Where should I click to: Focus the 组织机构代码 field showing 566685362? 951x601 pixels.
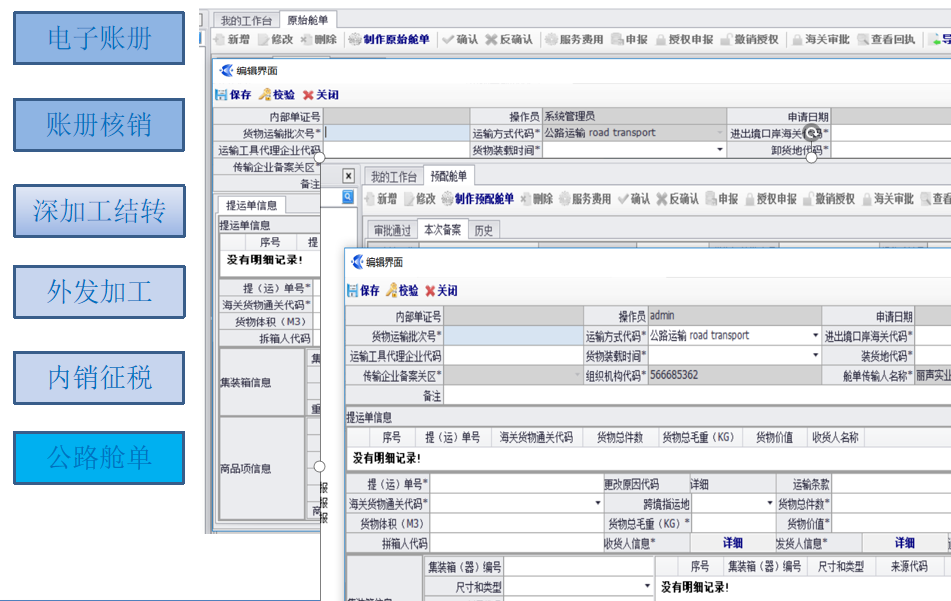coord(734,375)
